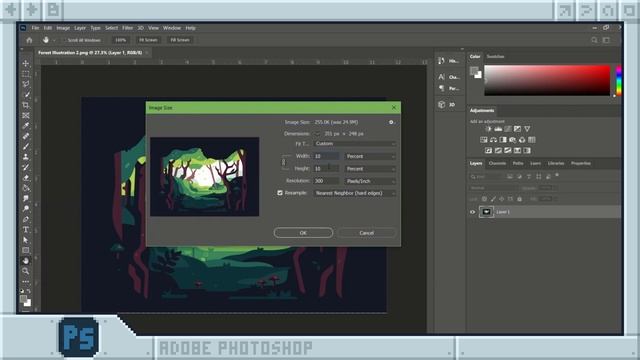Select the Move tool

coord(26,64)
